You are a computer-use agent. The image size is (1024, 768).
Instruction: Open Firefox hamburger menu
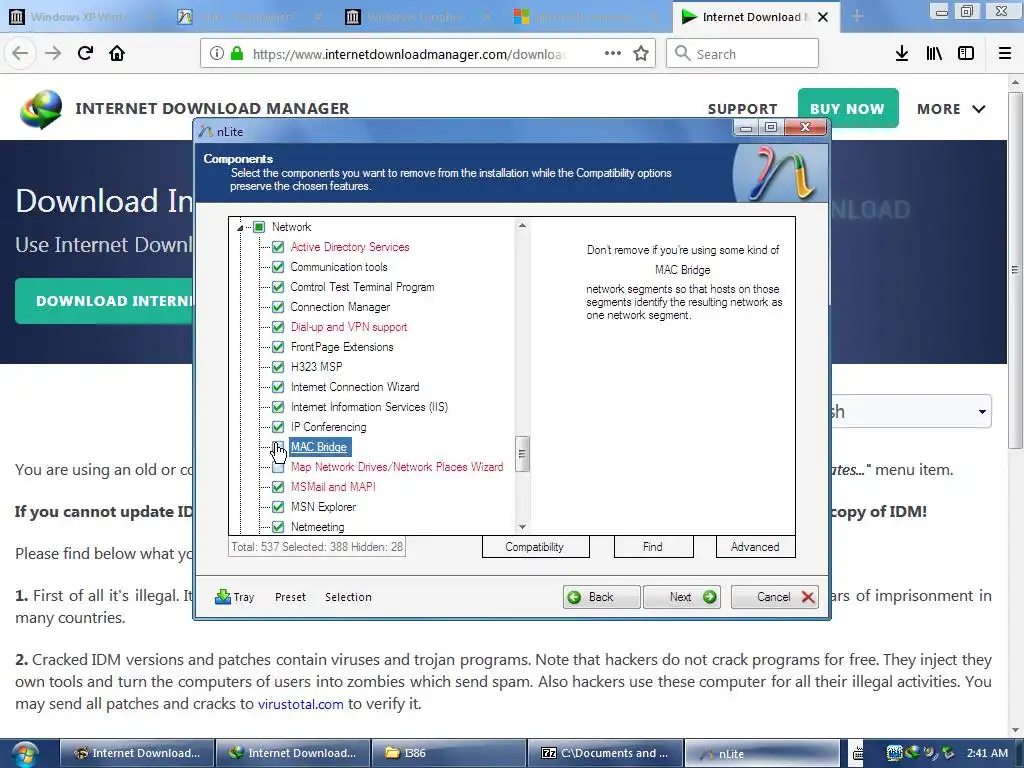pyautogui.click(x=1005, y=54)
